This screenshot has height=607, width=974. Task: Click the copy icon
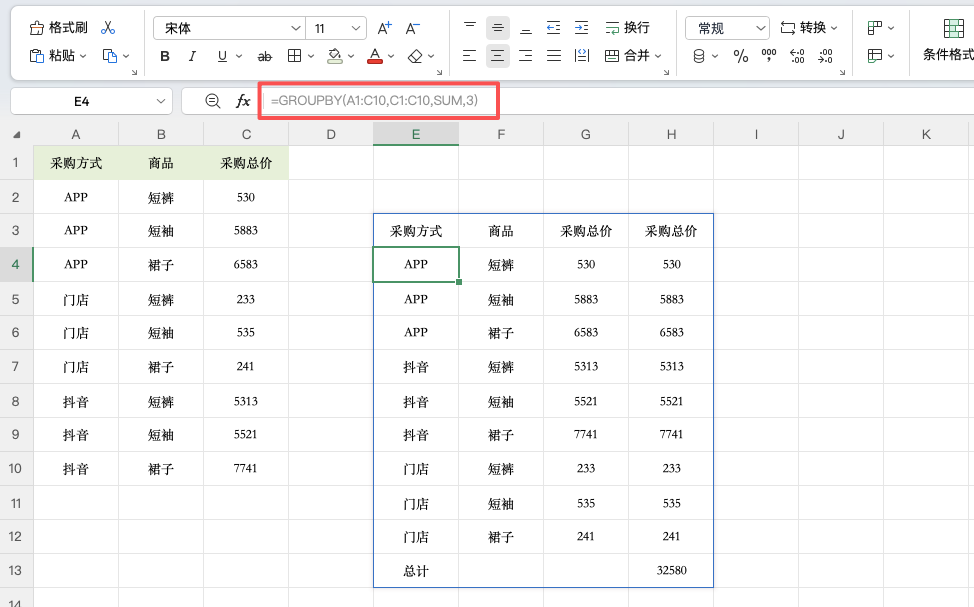point(110,56)
